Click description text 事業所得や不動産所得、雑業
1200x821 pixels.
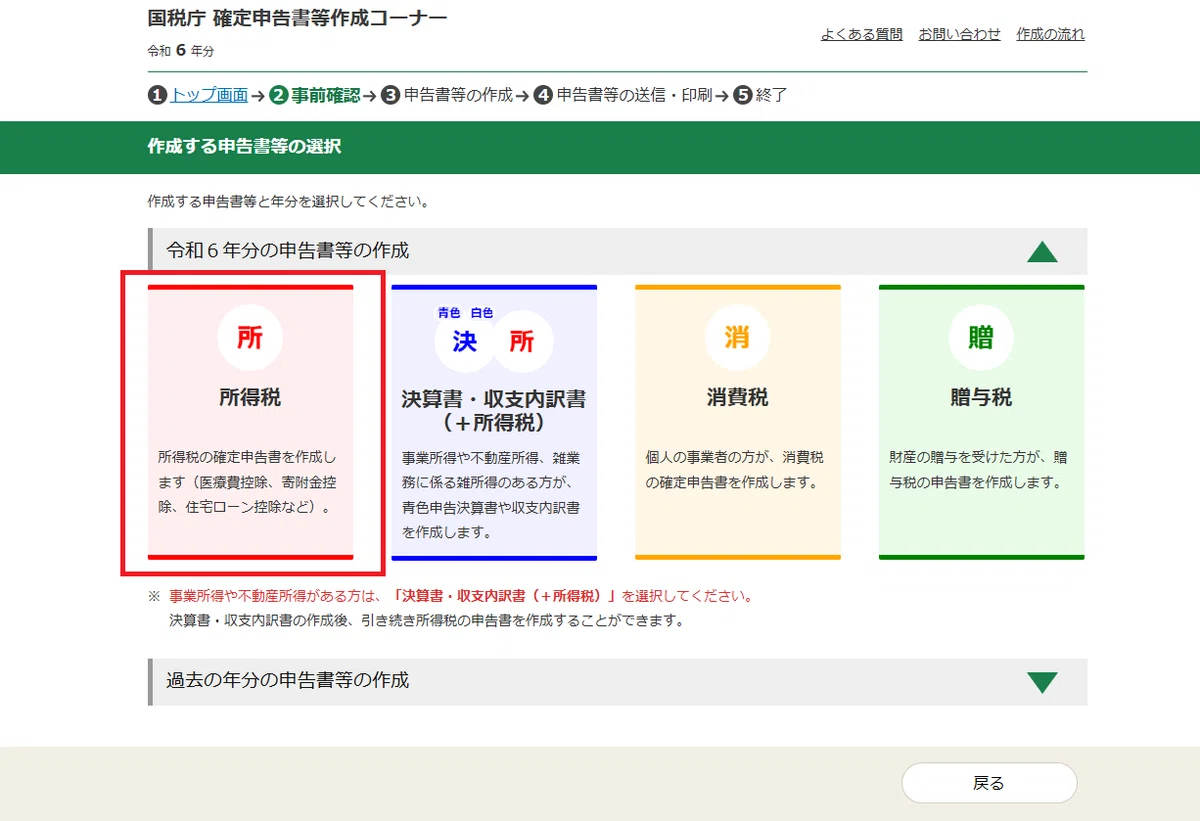491,457
